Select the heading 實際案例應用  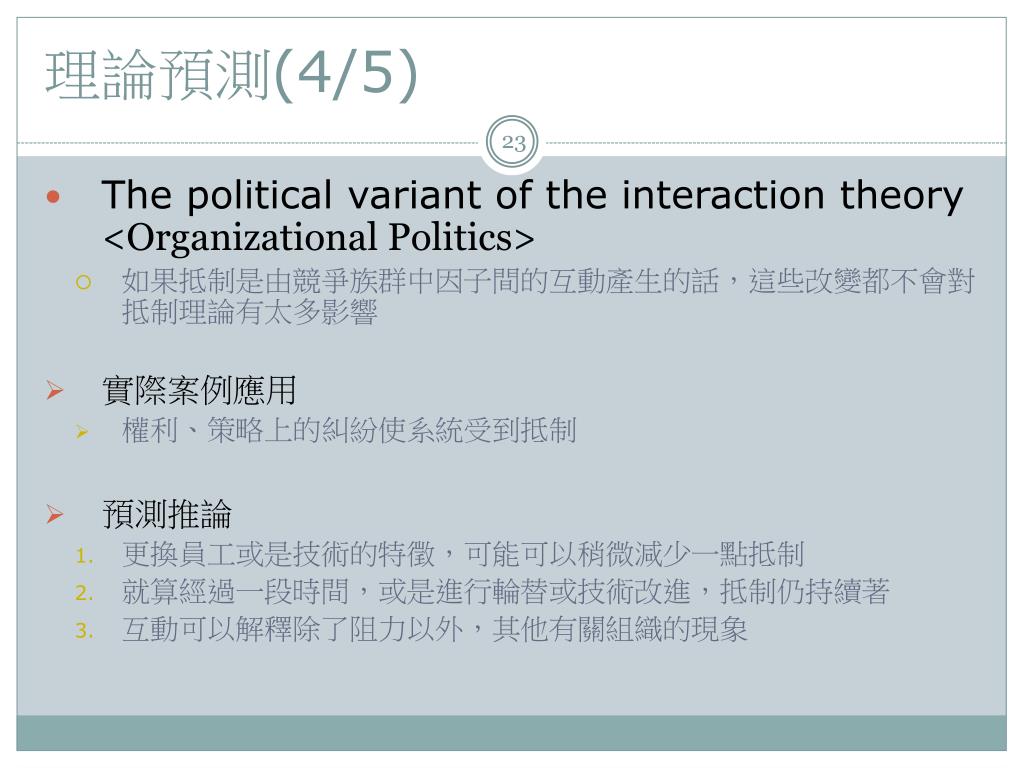pyautogui.click(x=199, y=391)
